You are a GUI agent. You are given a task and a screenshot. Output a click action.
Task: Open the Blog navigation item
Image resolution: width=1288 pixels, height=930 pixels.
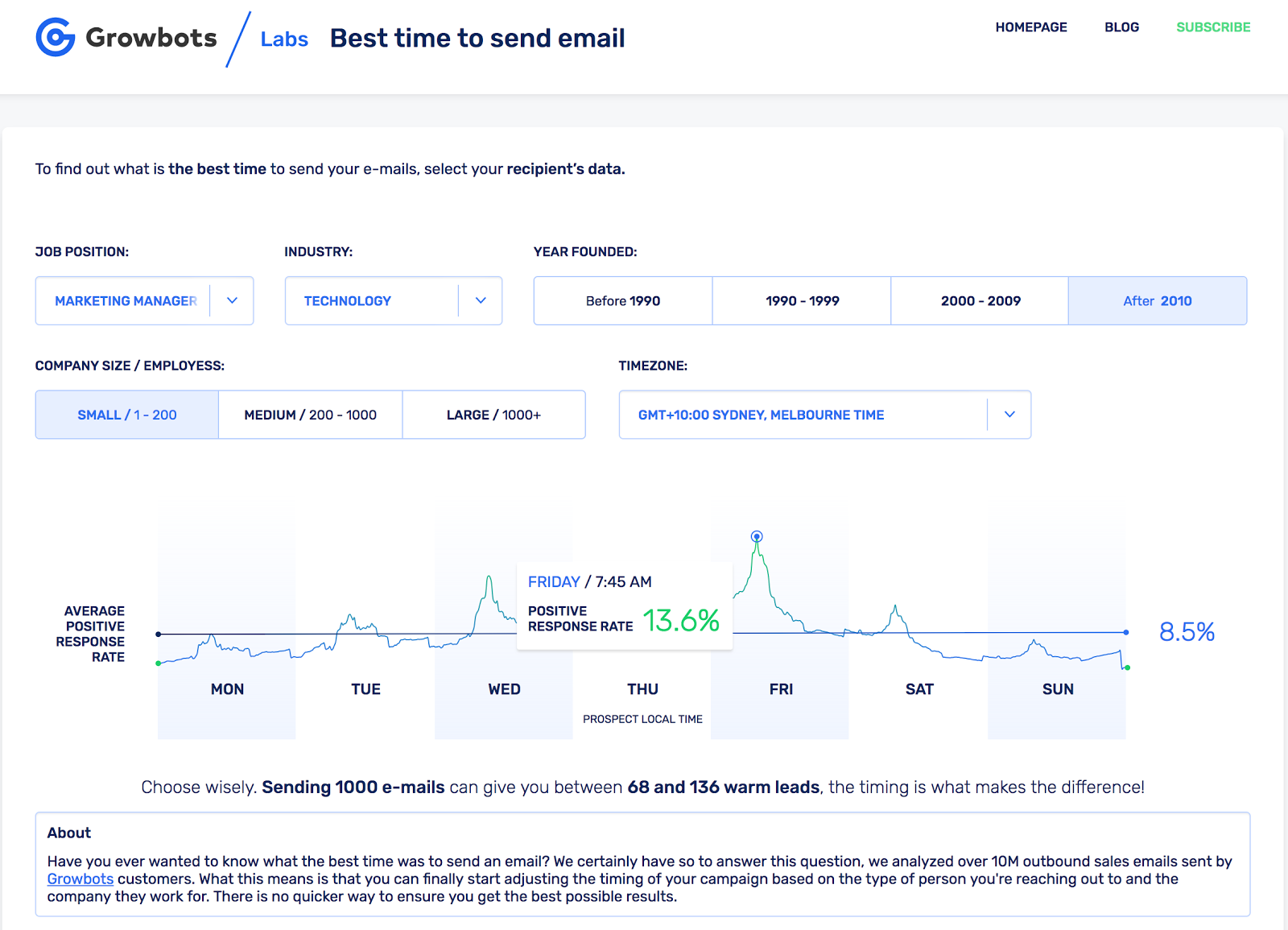pos(1121,27)
